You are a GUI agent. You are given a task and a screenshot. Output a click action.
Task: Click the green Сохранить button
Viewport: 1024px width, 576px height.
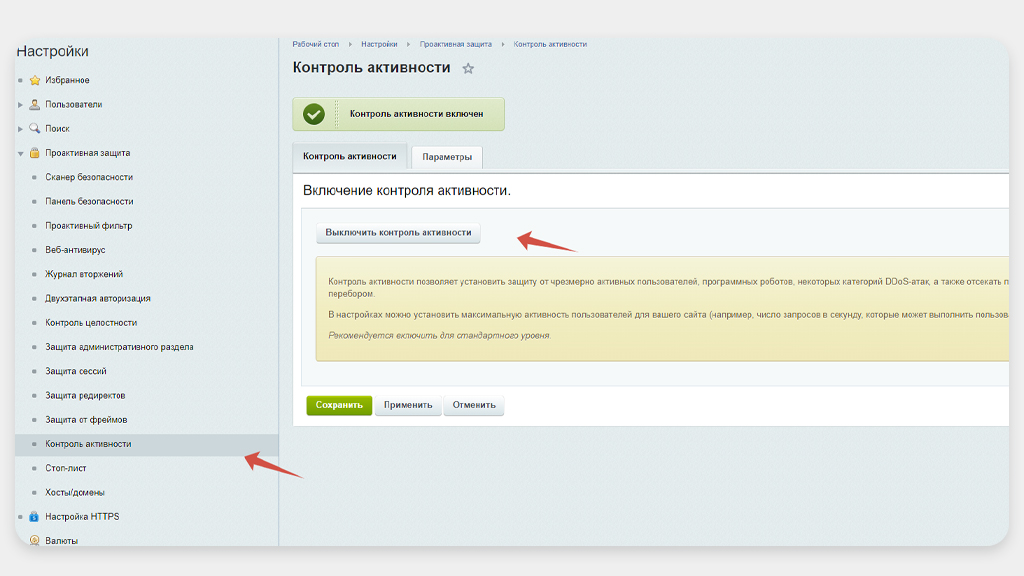pyautogui.click(x=338, y=405)
